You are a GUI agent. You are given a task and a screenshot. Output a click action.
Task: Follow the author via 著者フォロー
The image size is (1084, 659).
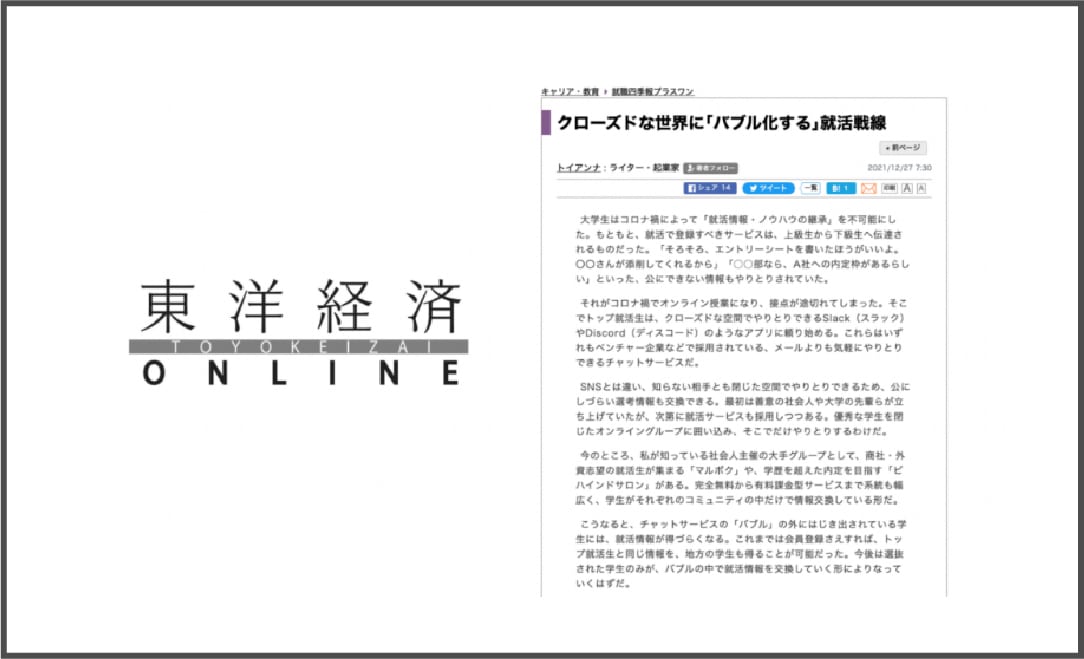tap(712, 166)
